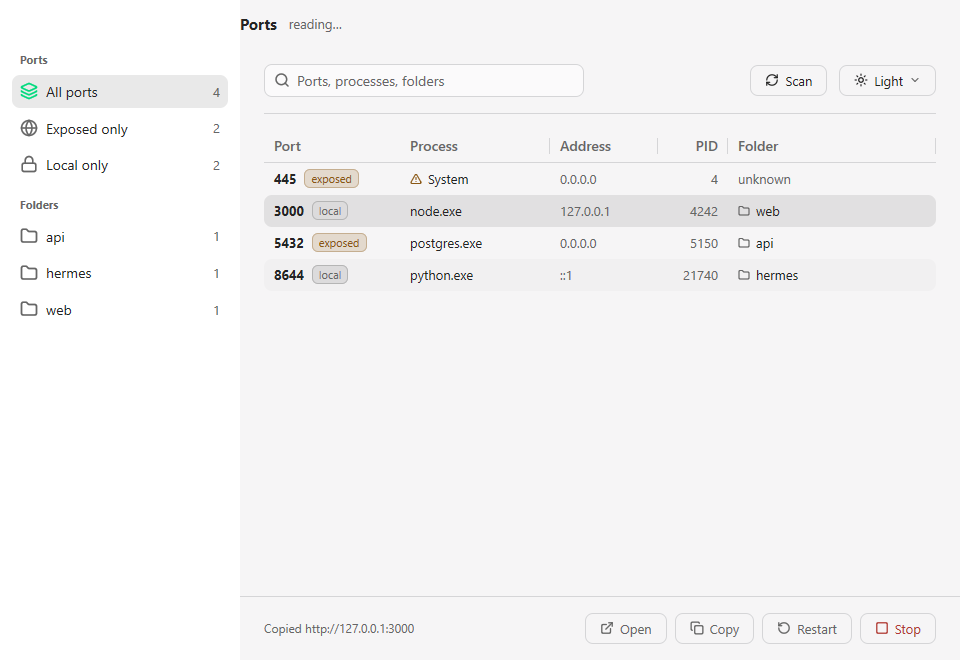Click the Copied http://127.0.0.1:3000 status message

[x=339, y=629]
